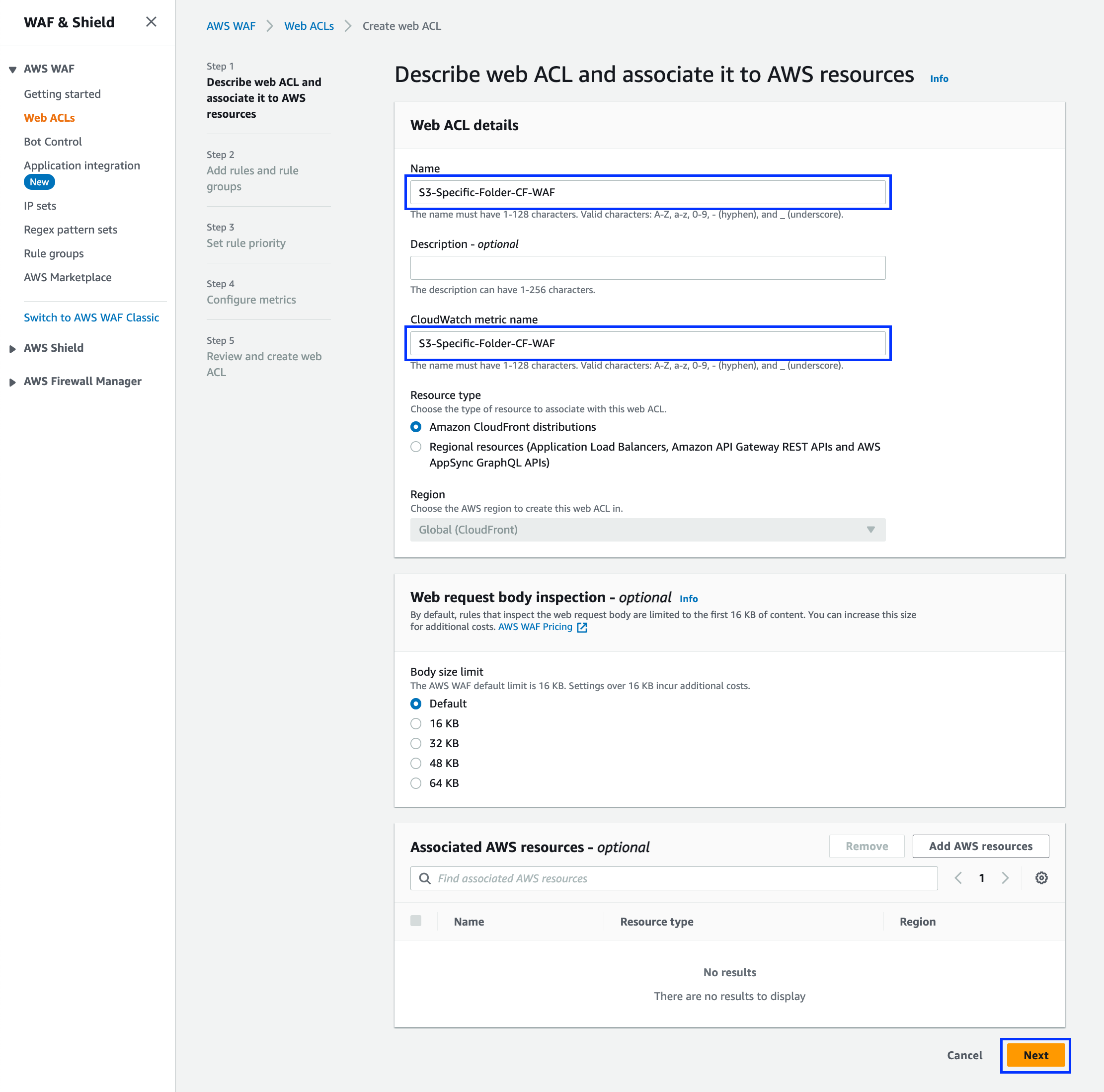Click the Name input field
Image resolution: width=1104 pixels, height=1092 pixels.
tap(647, 192)
